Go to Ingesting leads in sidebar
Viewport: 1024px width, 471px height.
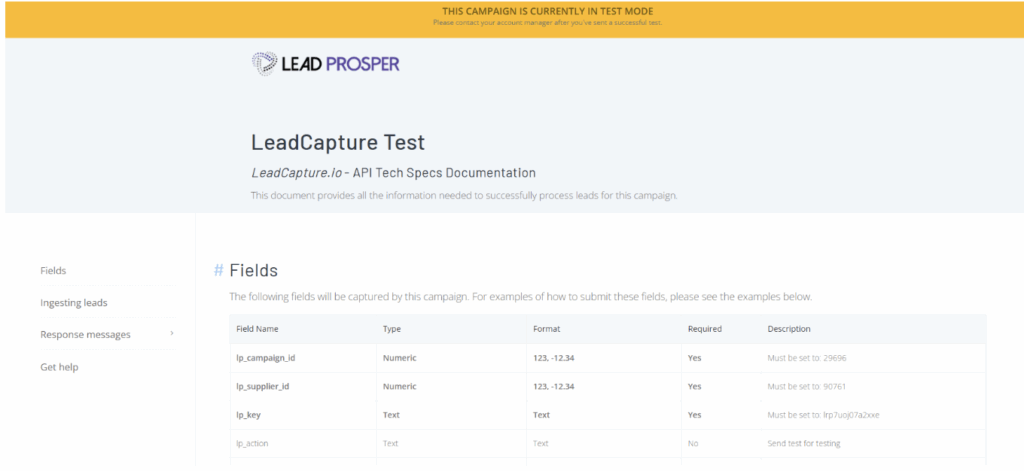point(74,302)
